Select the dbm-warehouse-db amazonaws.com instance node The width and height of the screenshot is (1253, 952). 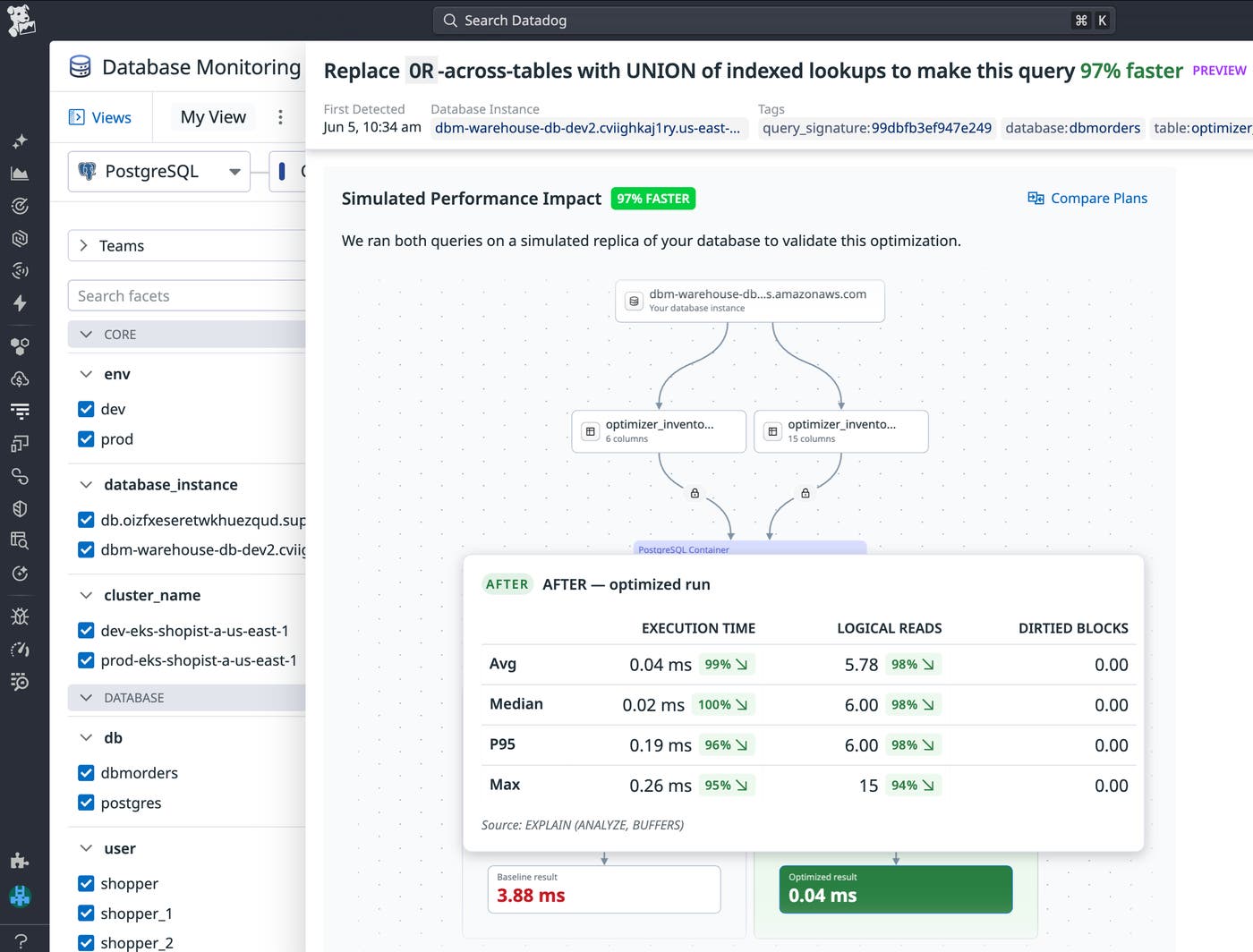750,302
